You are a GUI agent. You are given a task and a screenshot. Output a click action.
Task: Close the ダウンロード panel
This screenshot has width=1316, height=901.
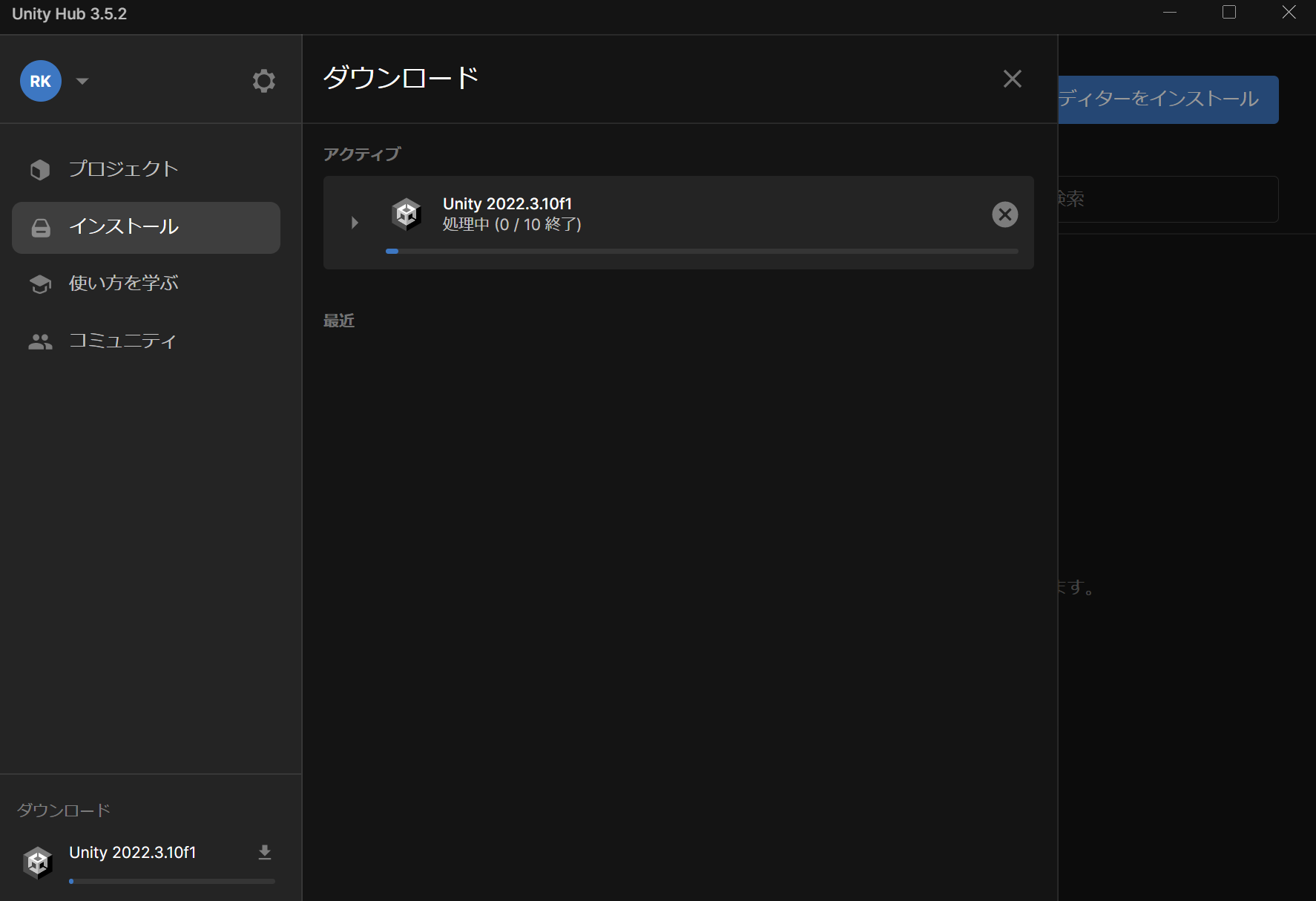pyautogui.click(x=1012, y=79)
